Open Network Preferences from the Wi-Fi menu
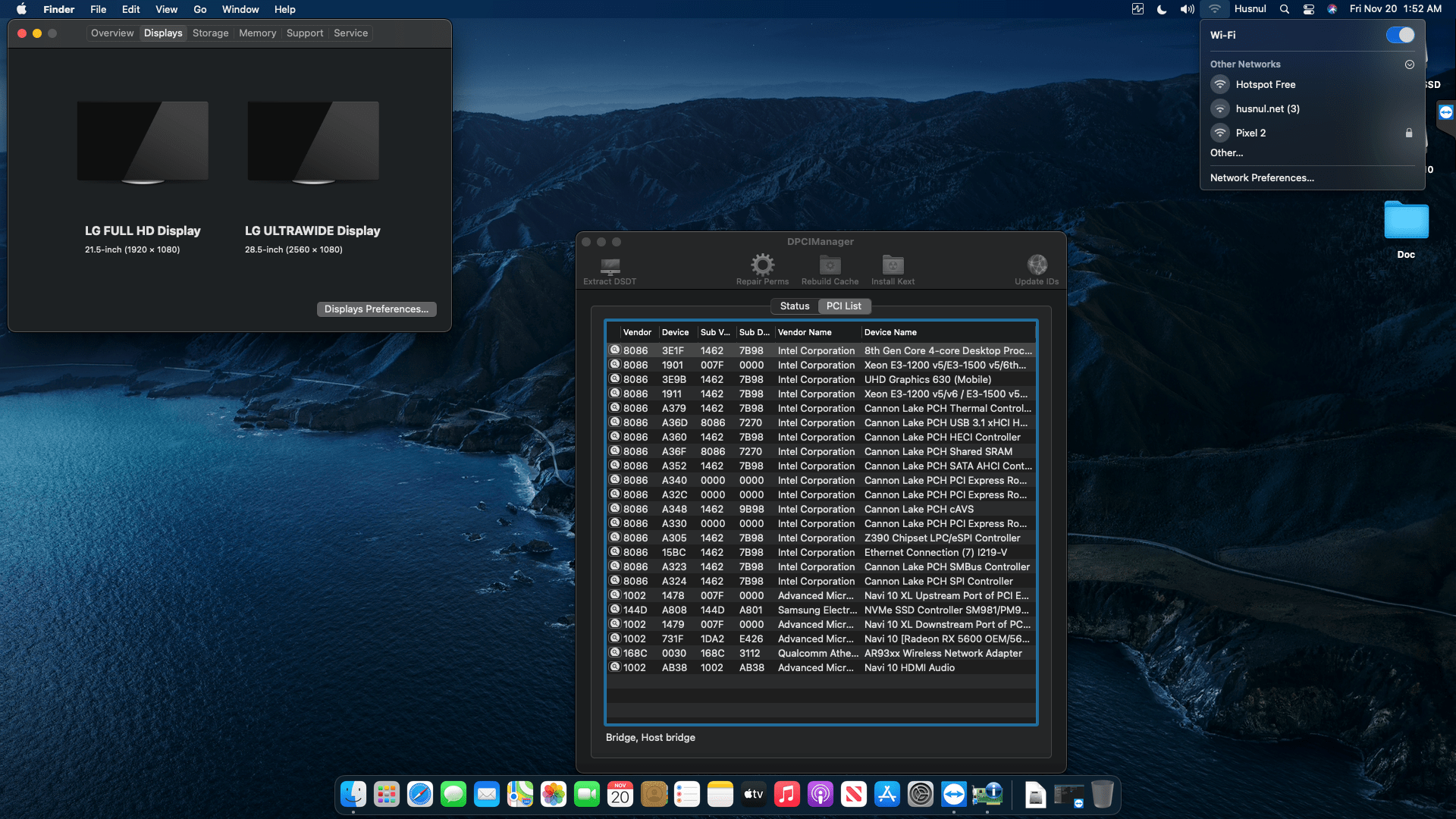Viewport: 1456px width, 819px height. coord(1261,177)
